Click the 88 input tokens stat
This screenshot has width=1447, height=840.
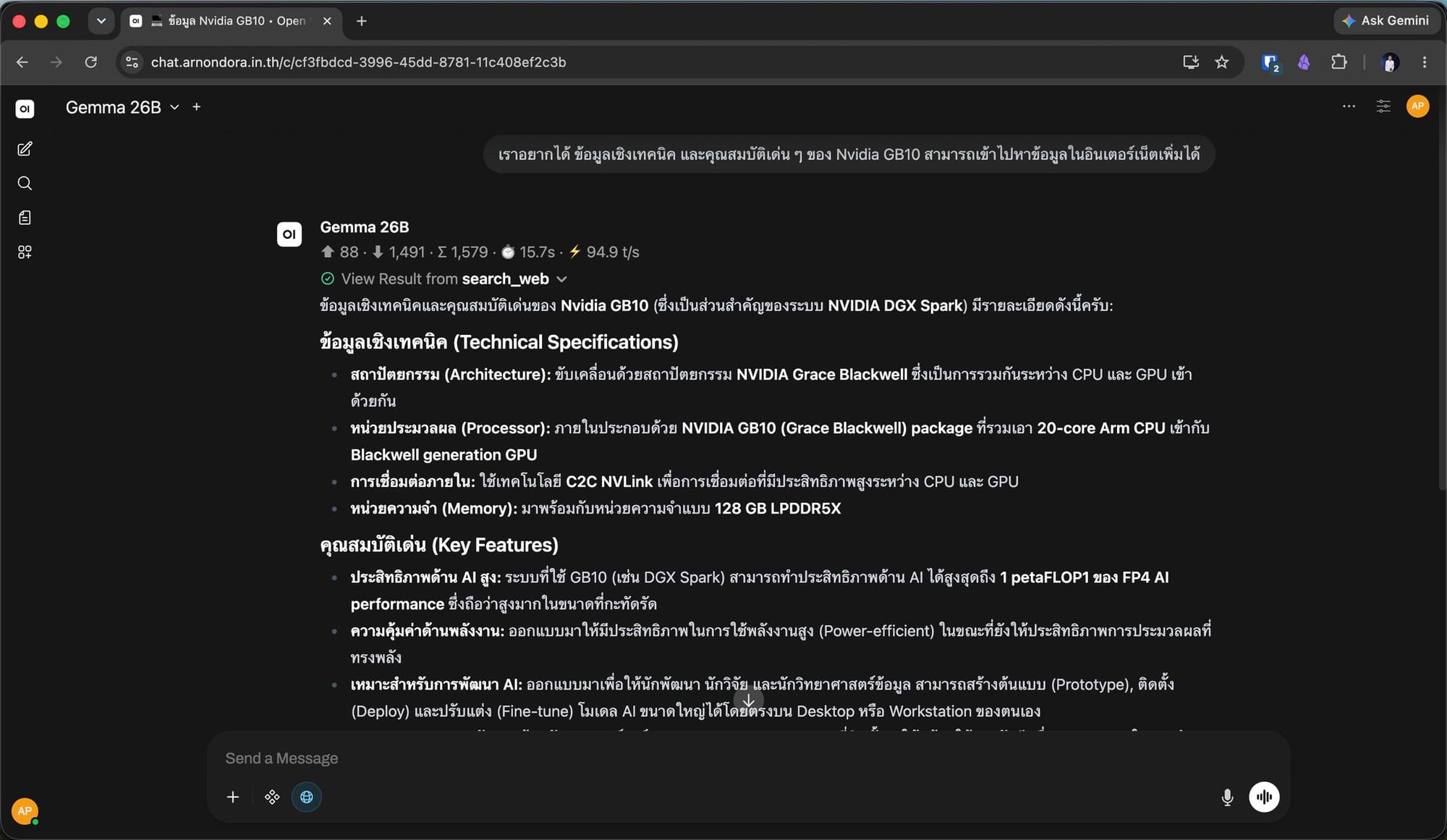click(339, 252)
